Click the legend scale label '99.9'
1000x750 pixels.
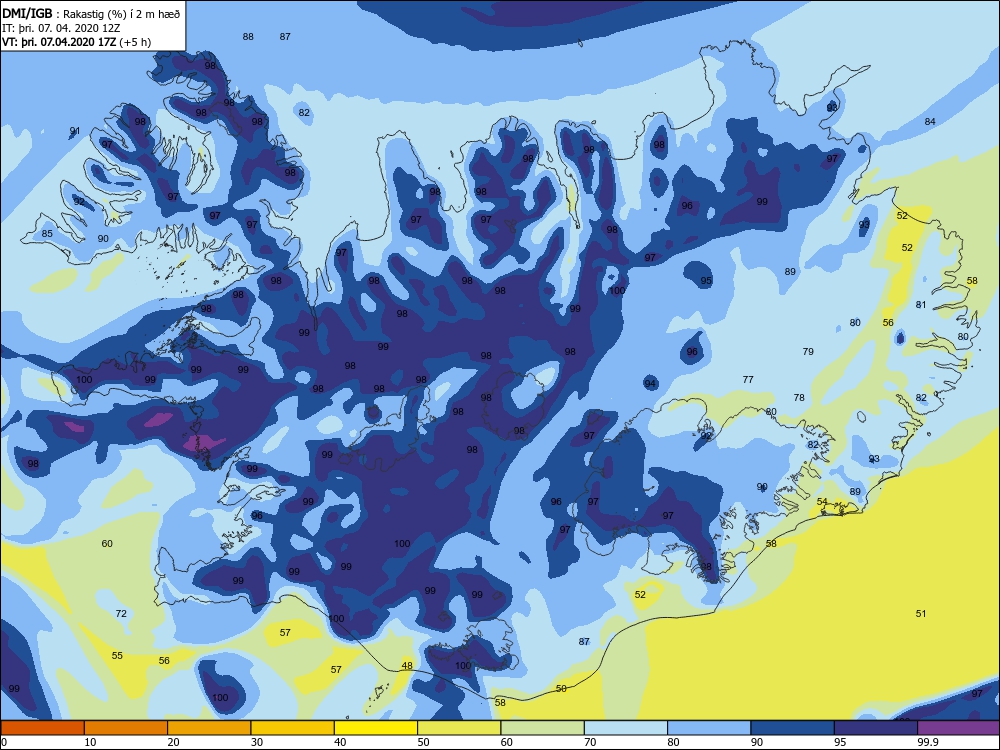[927, 742]
